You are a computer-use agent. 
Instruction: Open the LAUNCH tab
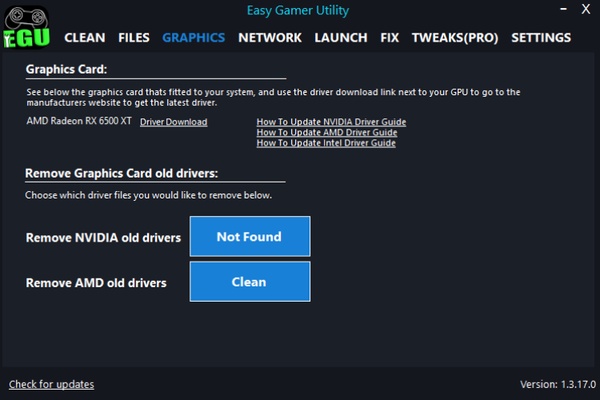coord(341,38)
